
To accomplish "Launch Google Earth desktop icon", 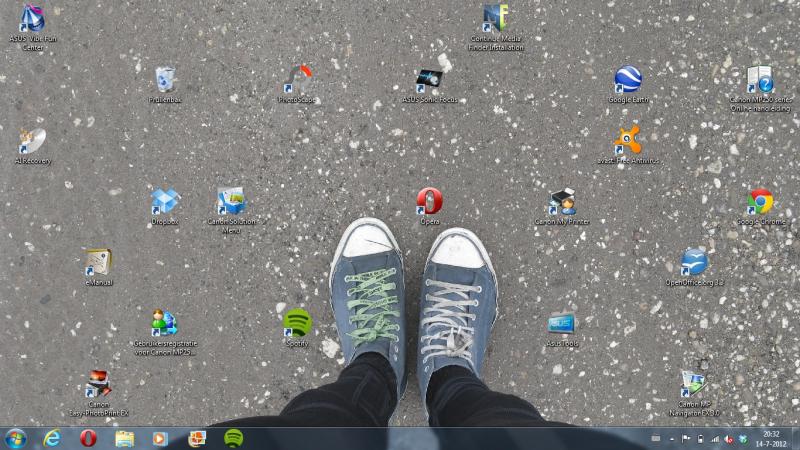I will coord(628,84).
